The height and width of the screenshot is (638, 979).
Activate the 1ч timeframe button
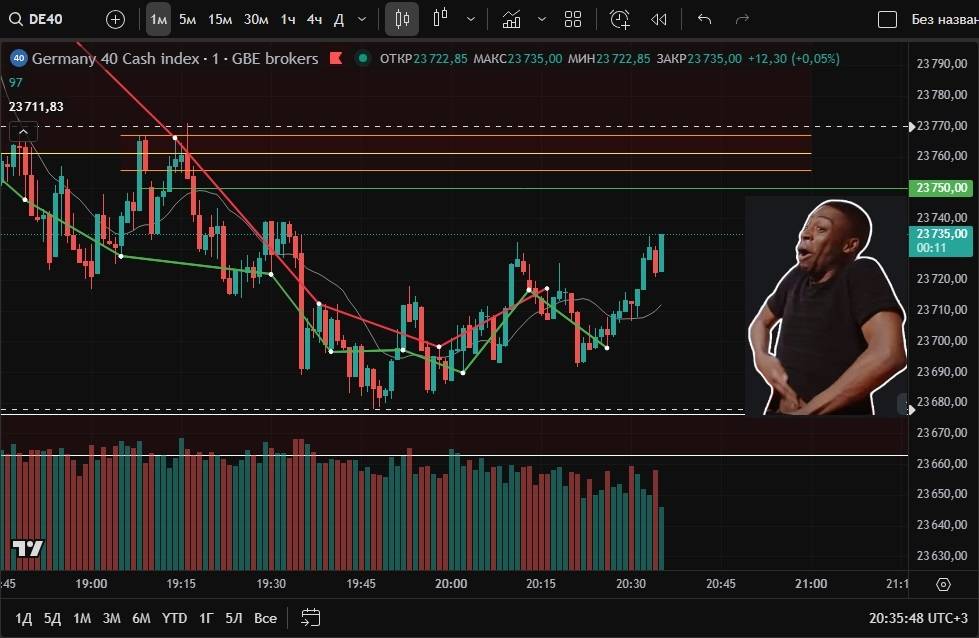coord(288,19)
